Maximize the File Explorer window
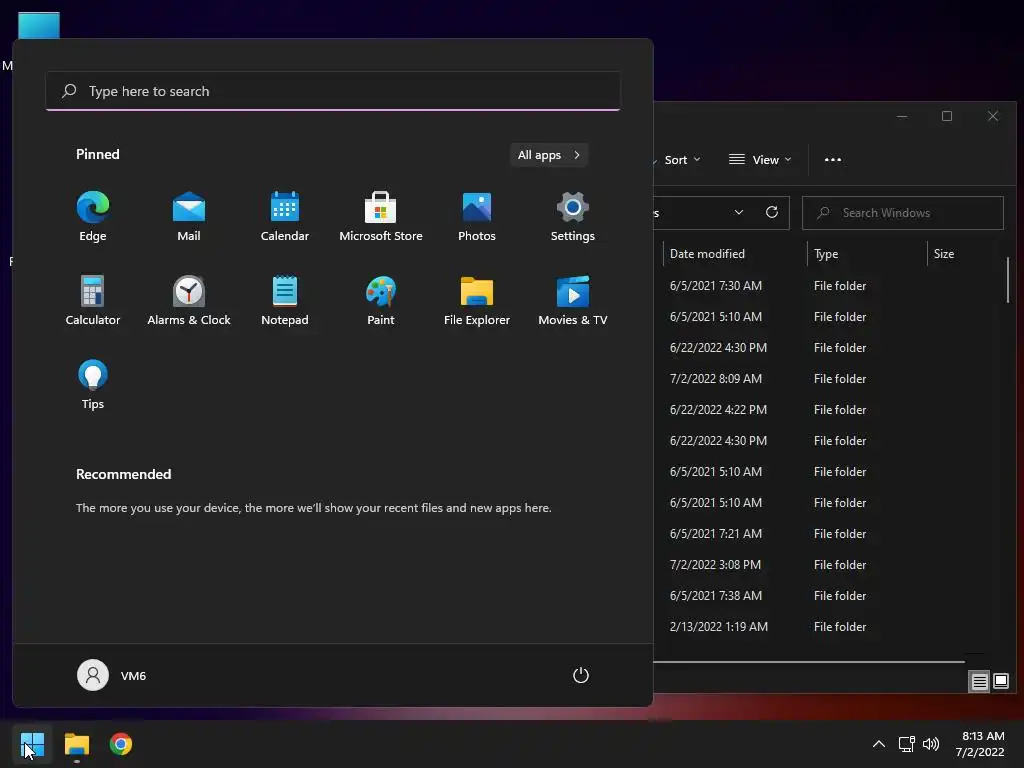 pos(947,116)
